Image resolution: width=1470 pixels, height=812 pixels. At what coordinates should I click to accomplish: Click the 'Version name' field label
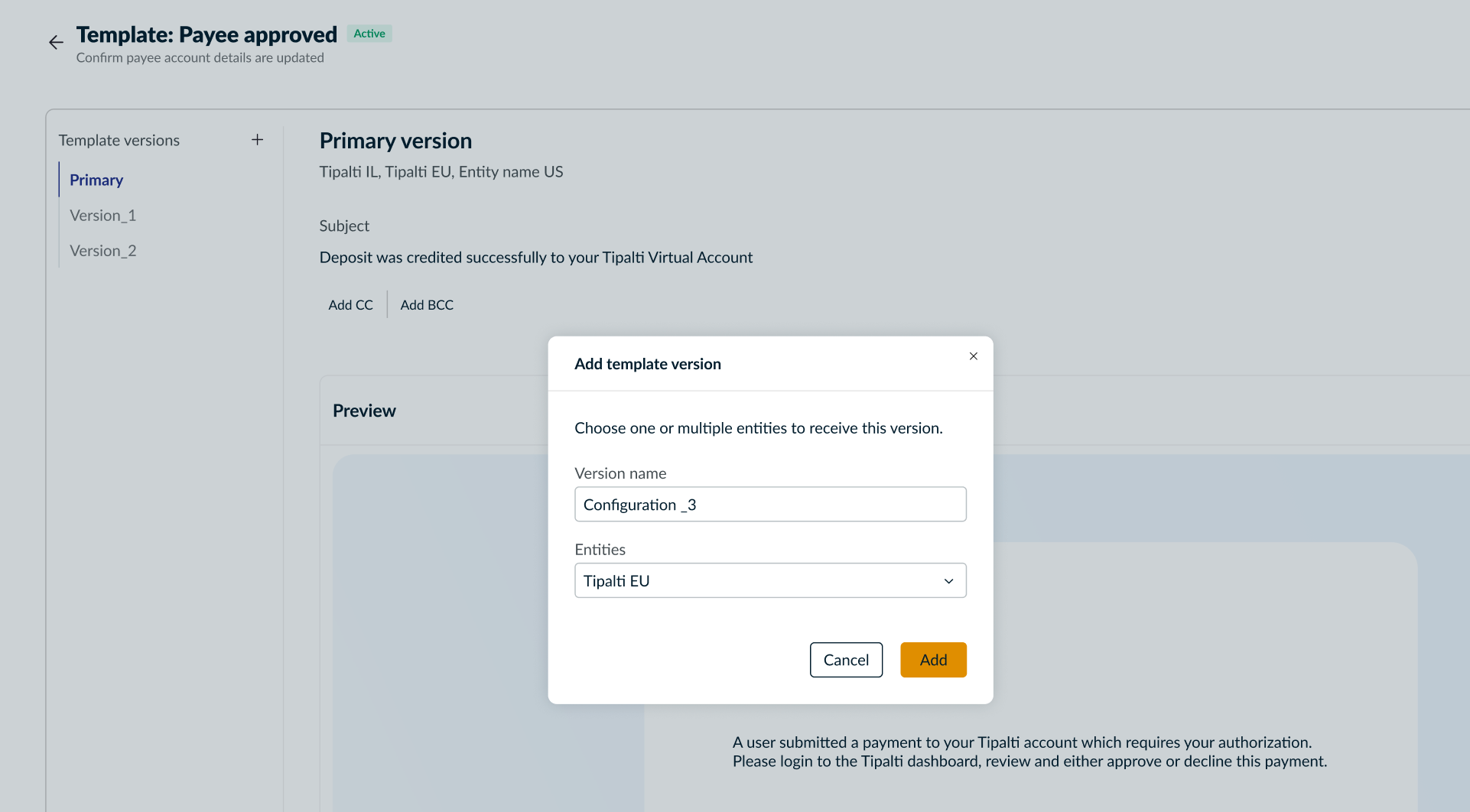point(620,473)
